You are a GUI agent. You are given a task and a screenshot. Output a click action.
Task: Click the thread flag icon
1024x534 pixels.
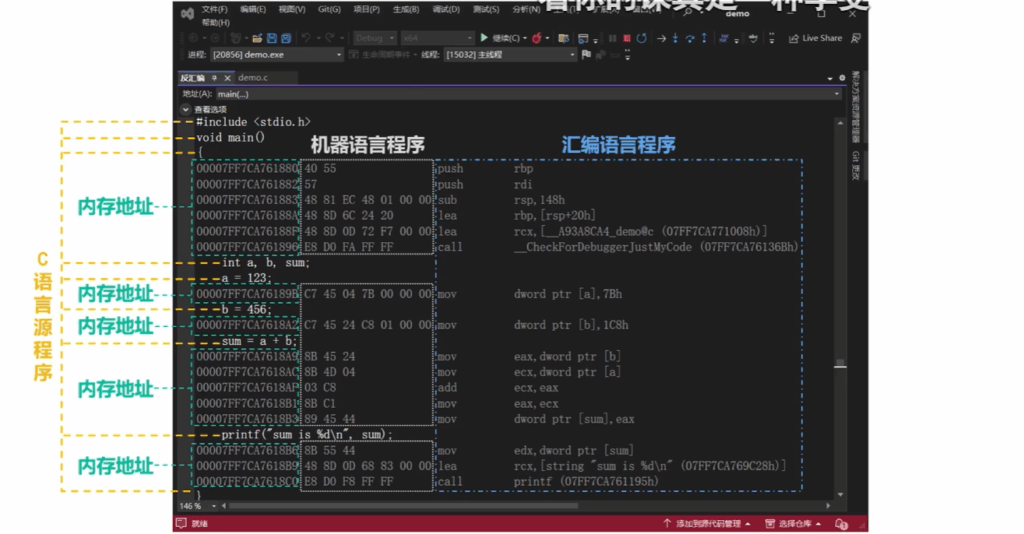click(x=586, y=55)
